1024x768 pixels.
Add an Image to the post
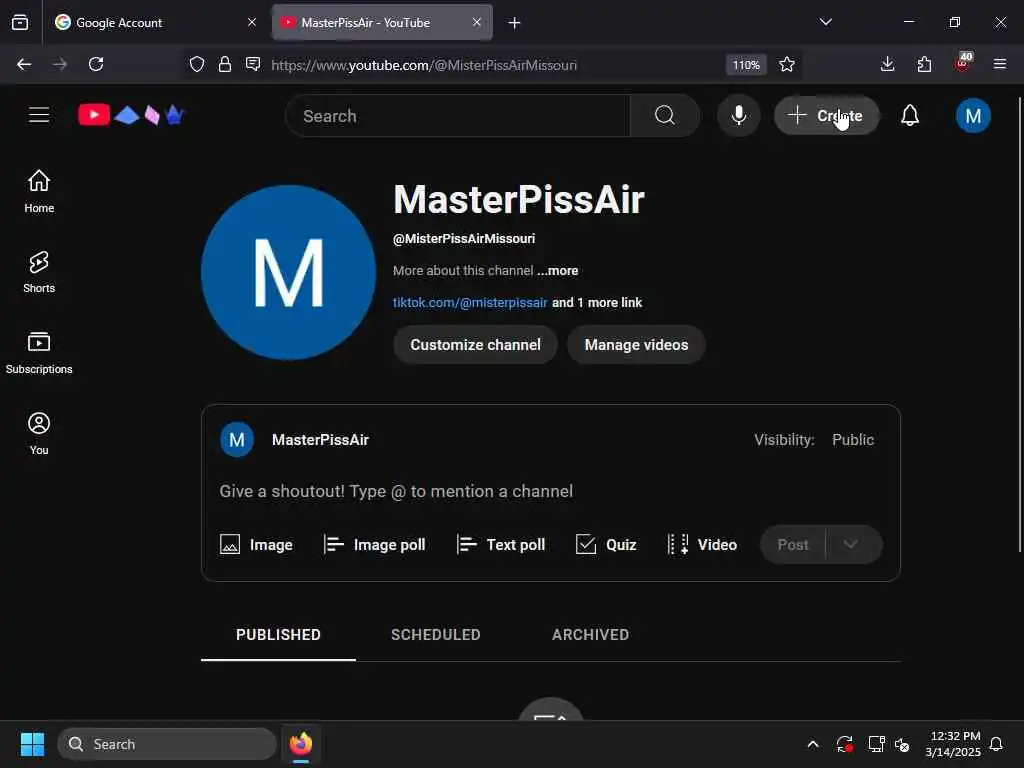click(x=256, y=544)
